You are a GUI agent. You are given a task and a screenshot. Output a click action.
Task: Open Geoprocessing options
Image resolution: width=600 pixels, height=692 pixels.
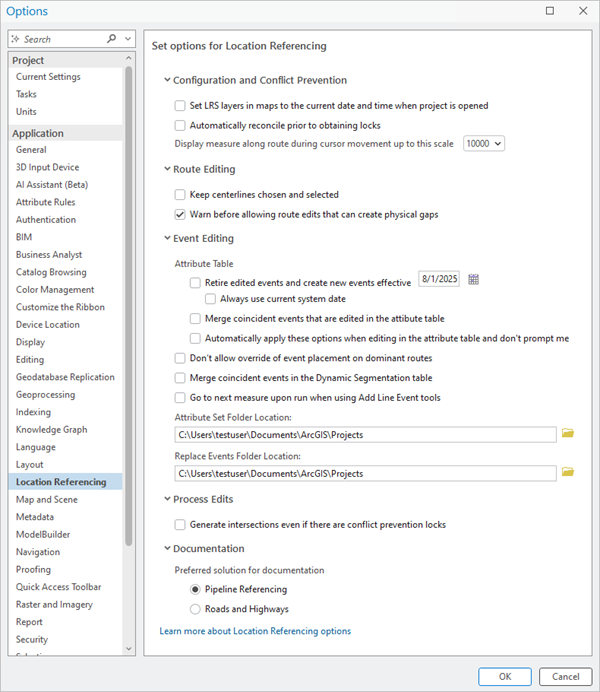pyautogui.click(x=45, y=395)
